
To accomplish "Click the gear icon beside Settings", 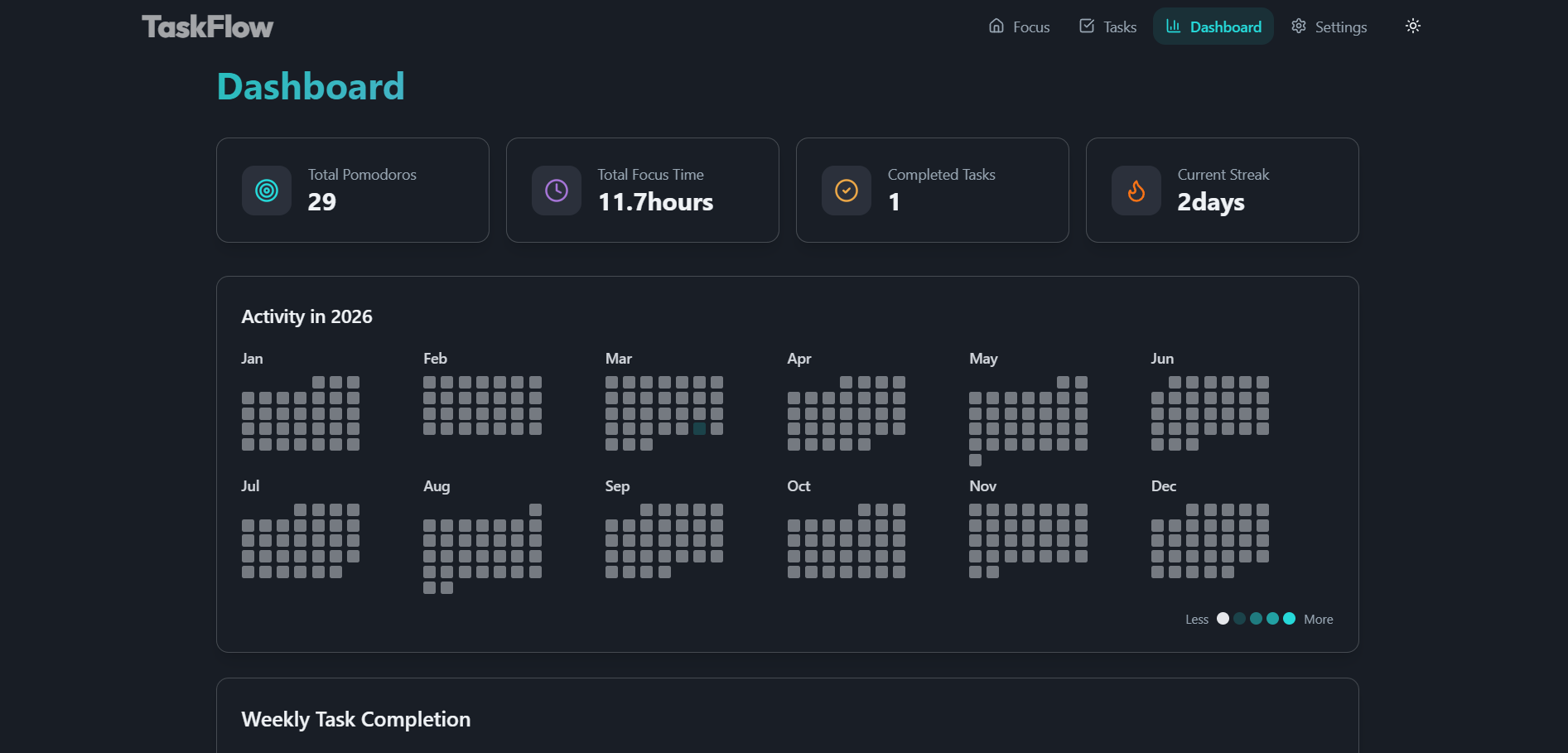I will [1298, 26].
